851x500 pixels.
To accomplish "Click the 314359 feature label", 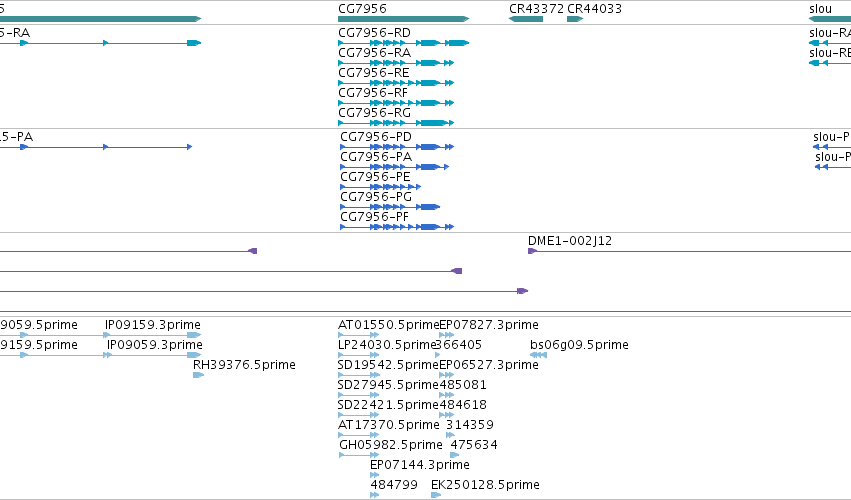I will [470, 425].
